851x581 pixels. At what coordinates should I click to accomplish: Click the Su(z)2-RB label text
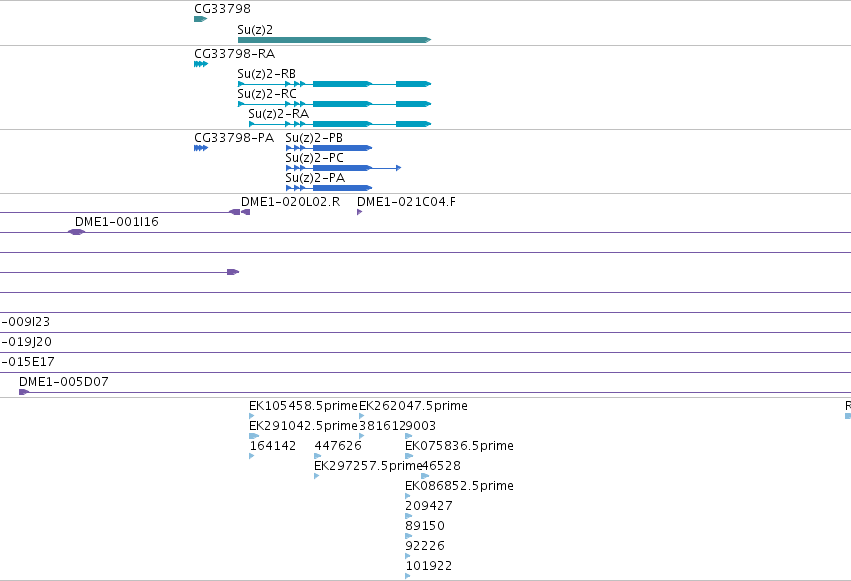[266, 74]
